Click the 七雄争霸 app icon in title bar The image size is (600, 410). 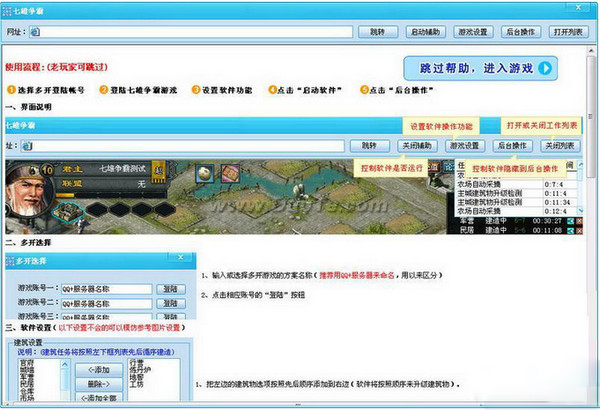(7, 11)
